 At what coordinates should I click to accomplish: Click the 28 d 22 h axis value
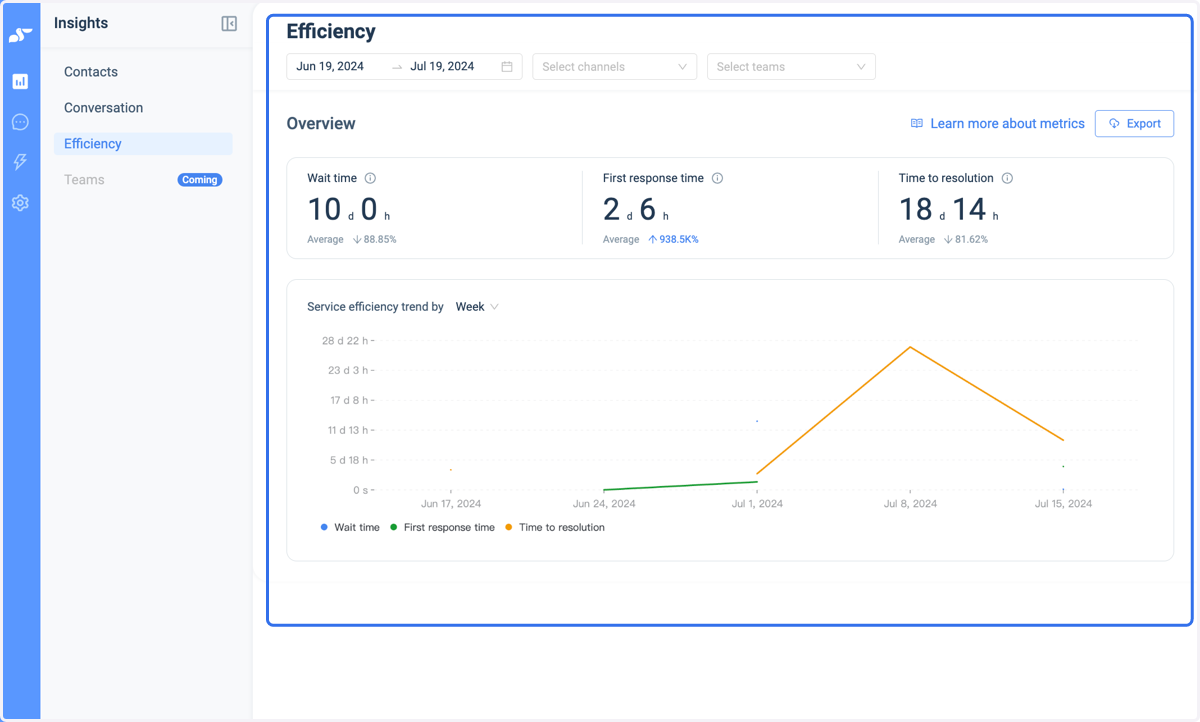[x=345, y=341]
